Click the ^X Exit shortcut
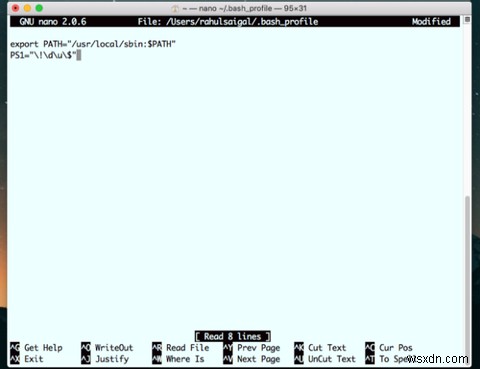Viewport: 480px width, 369px height. point(27,359)
